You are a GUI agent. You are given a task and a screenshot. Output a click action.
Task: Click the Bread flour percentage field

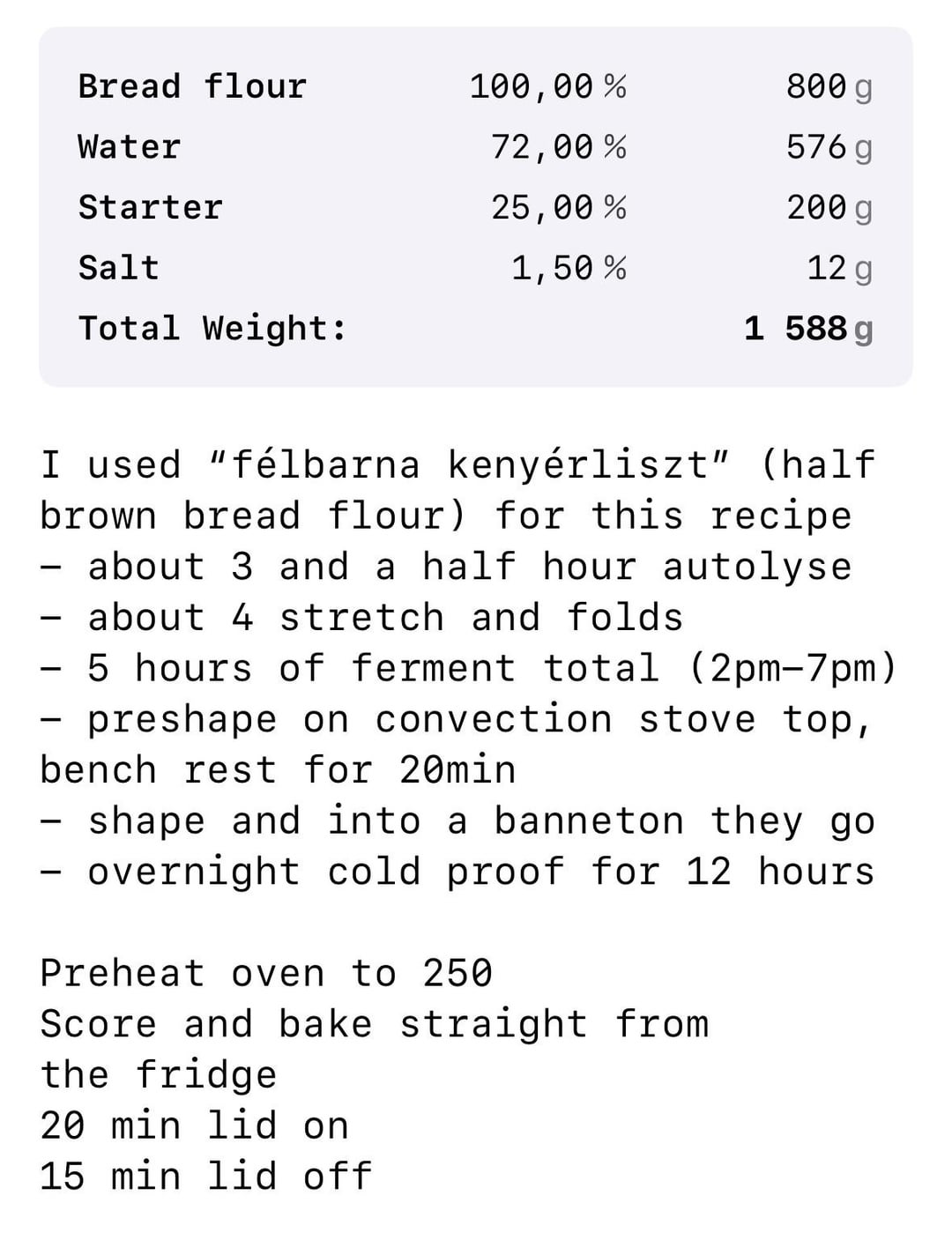coord(547,86)
